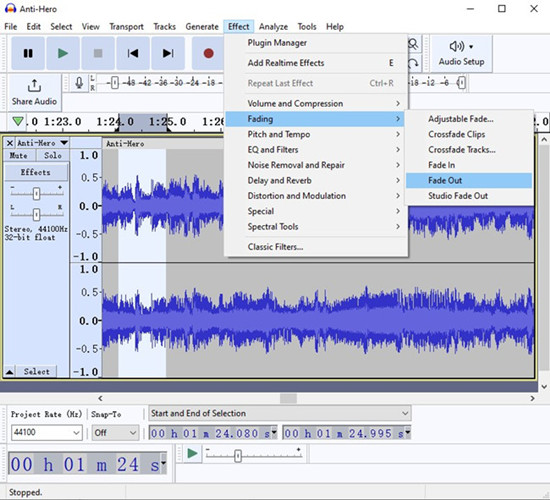
Task: Open the File menu
Action: click(11, 27)
